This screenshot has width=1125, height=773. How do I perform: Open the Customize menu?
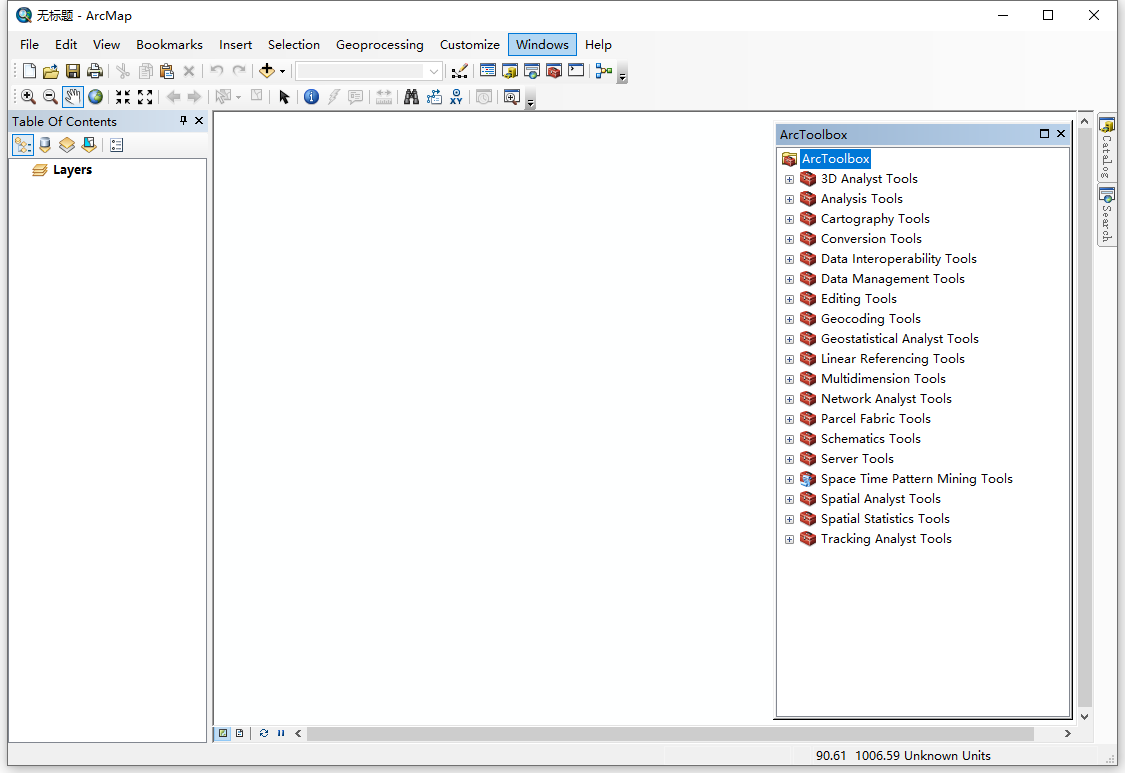(470, 44)
